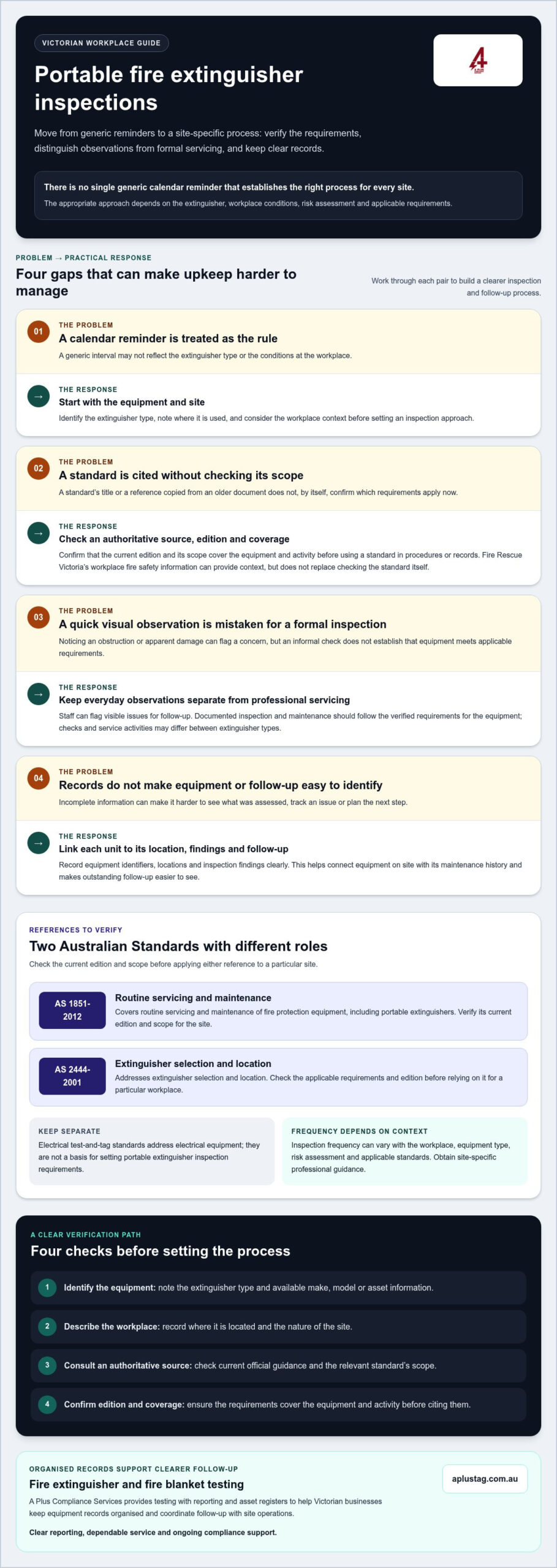
Task: Click the 'Frequency depends on context' card
Action: tap(404, 1151)
